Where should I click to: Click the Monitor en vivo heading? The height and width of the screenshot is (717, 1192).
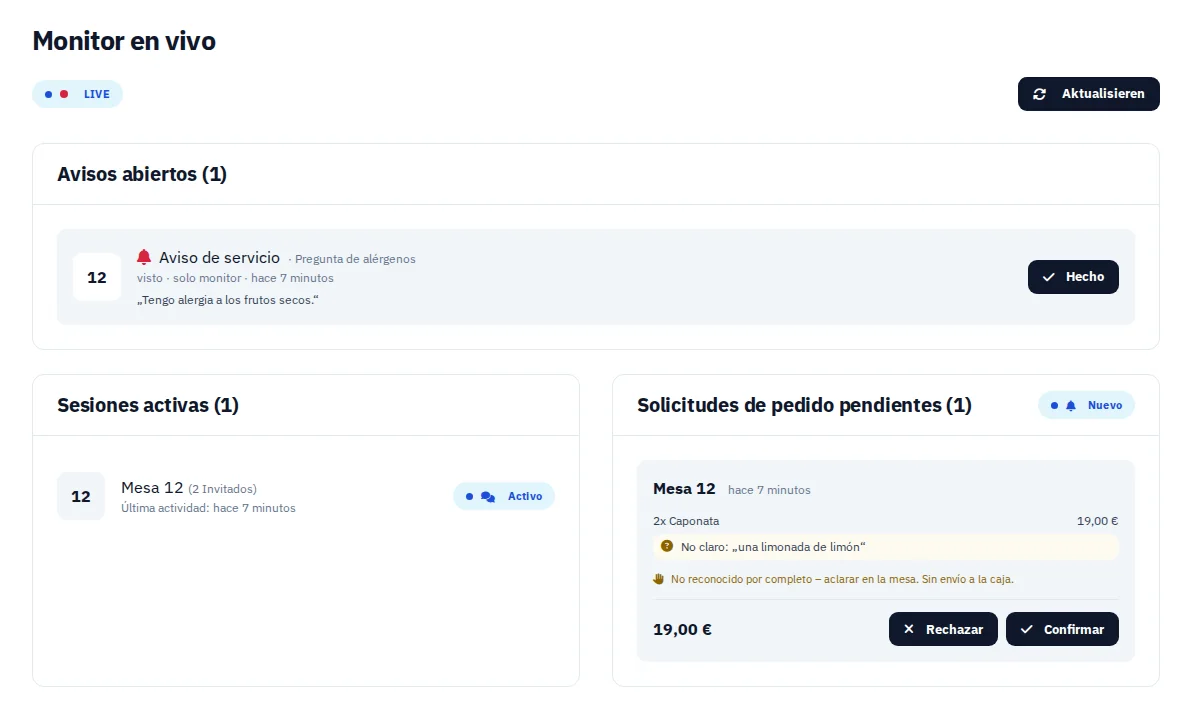coord(124,40)
